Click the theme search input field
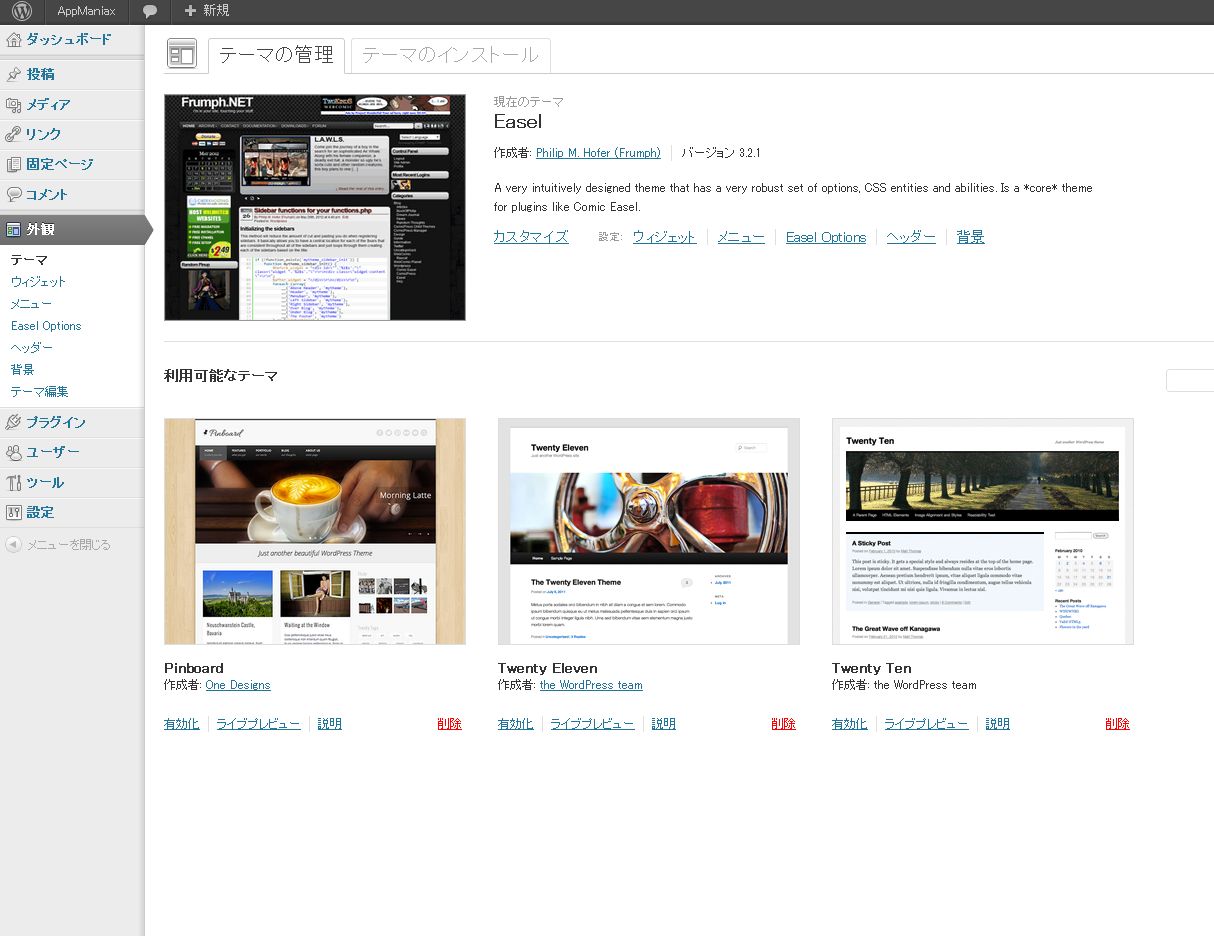 pos(1190,380)
